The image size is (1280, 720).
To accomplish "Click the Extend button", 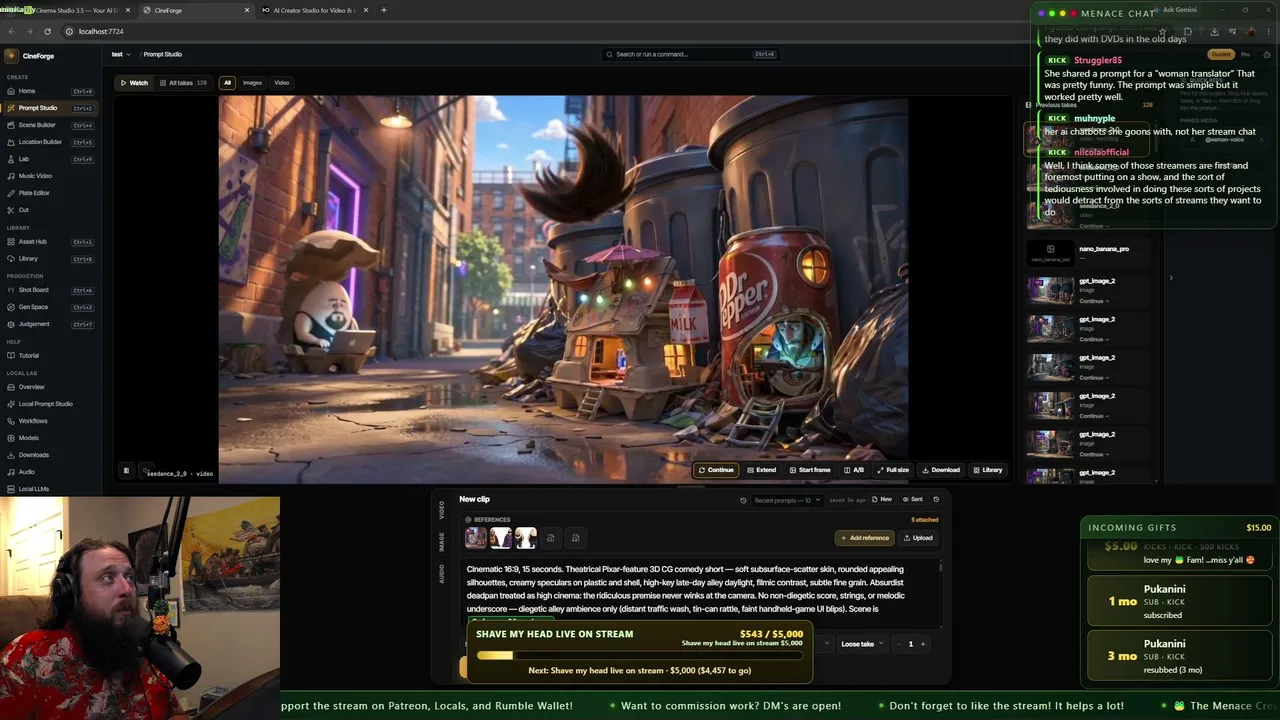I will [761, 470].
